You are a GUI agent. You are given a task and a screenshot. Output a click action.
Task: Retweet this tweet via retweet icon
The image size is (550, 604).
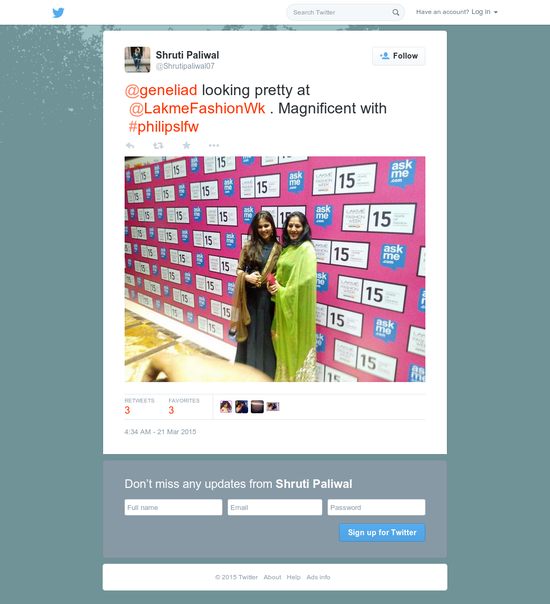[158, 145]
